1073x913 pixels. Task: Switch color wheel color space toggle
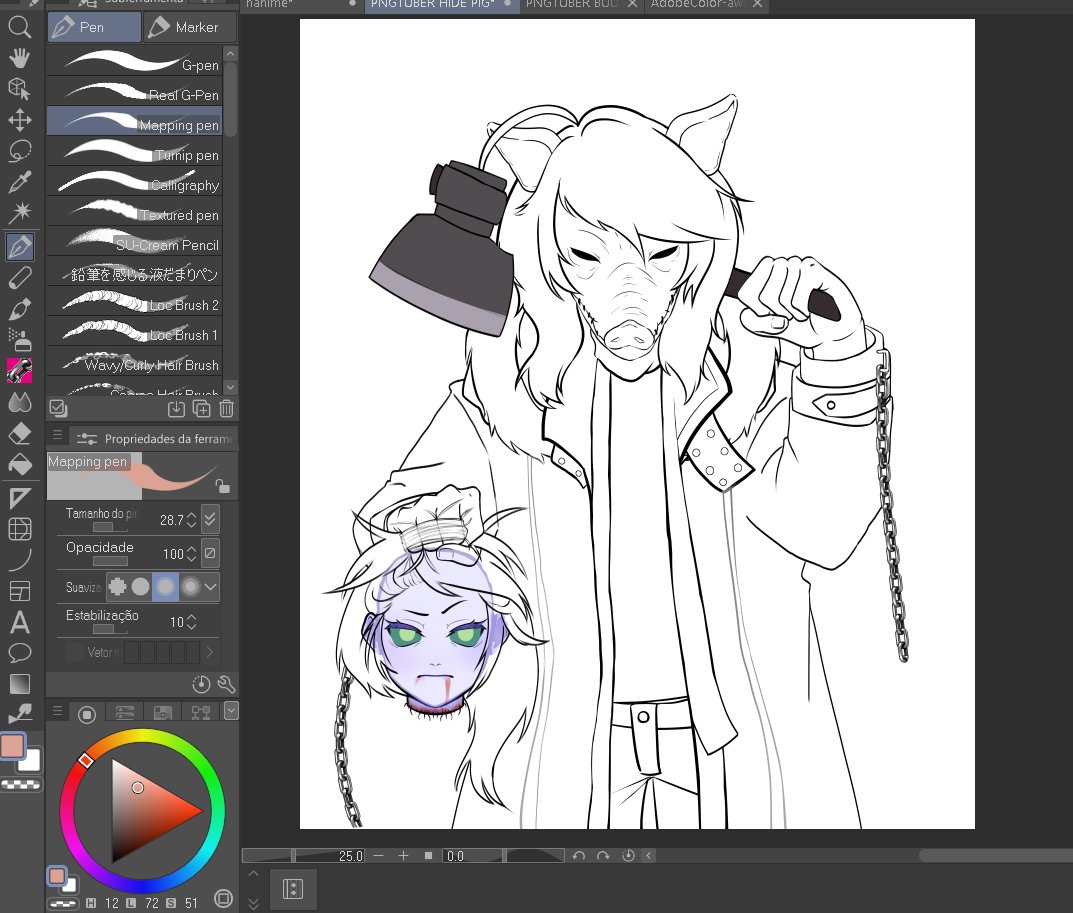[224, 898]
